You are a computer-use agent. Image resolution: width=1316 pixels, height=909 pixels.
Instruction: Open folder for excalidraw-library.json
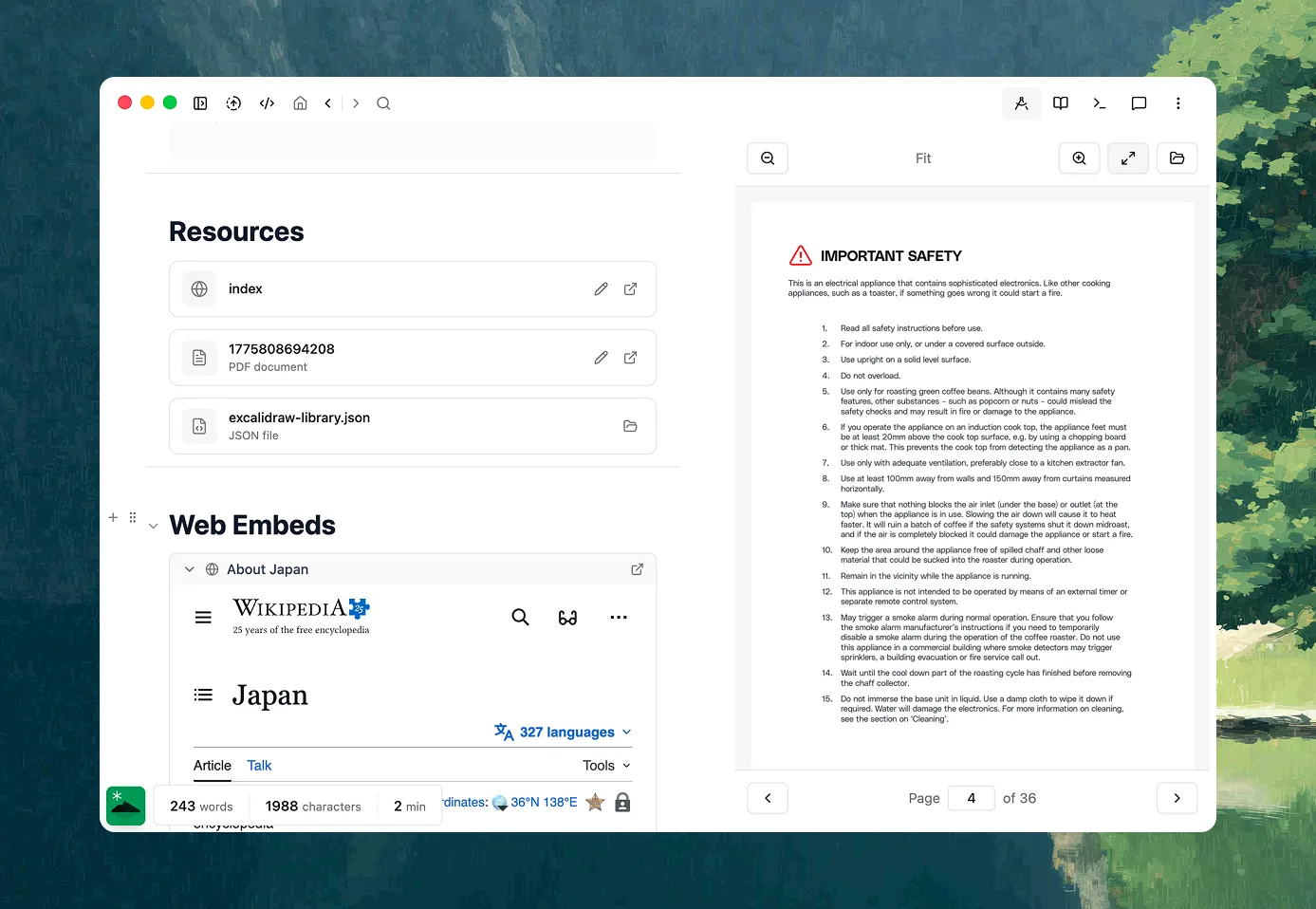(x=630, y=426)
